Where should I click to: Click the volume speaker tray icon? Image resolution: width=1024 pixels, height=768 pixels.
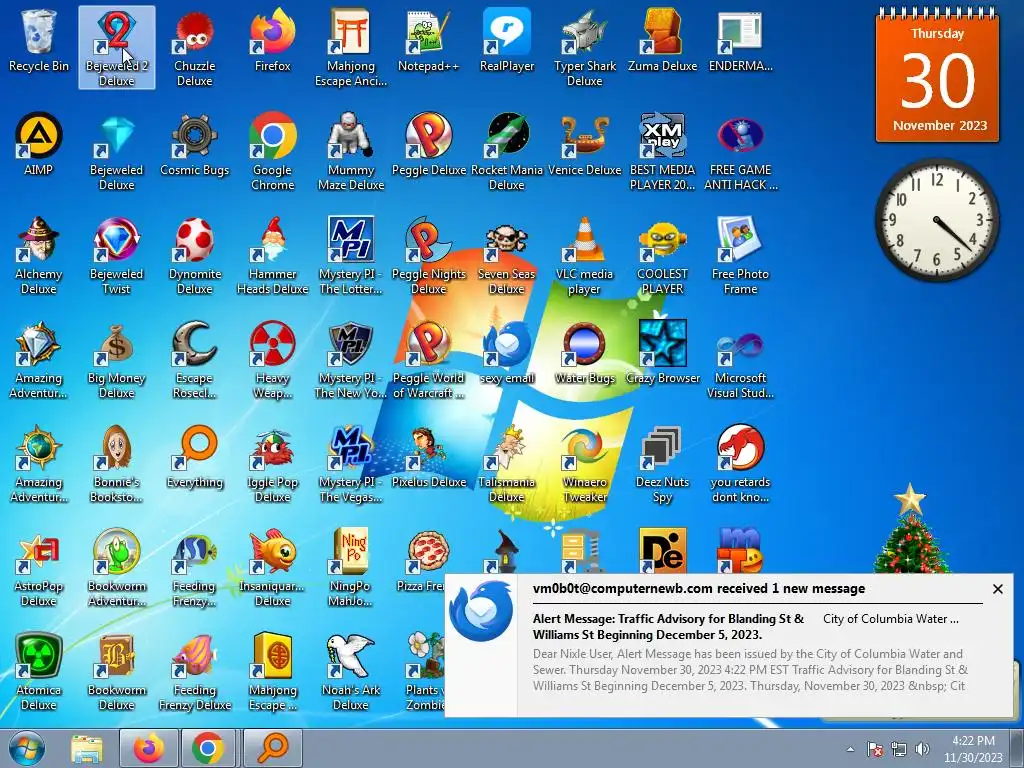[x=923, y=749]
